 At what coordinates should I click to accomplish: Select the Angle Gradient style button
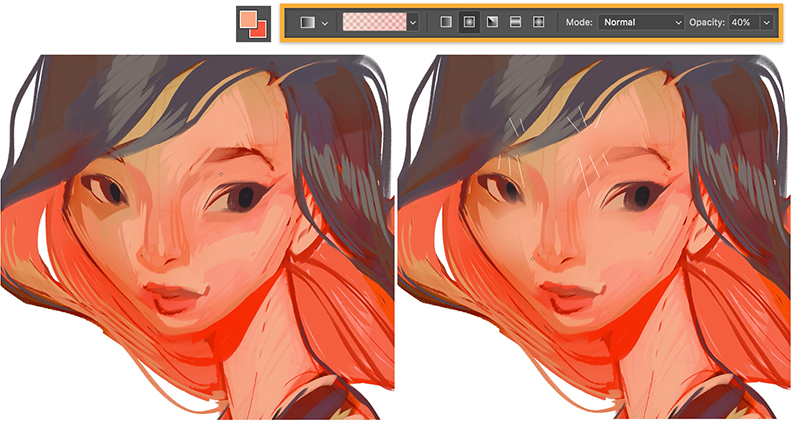[x=492, y=22]
